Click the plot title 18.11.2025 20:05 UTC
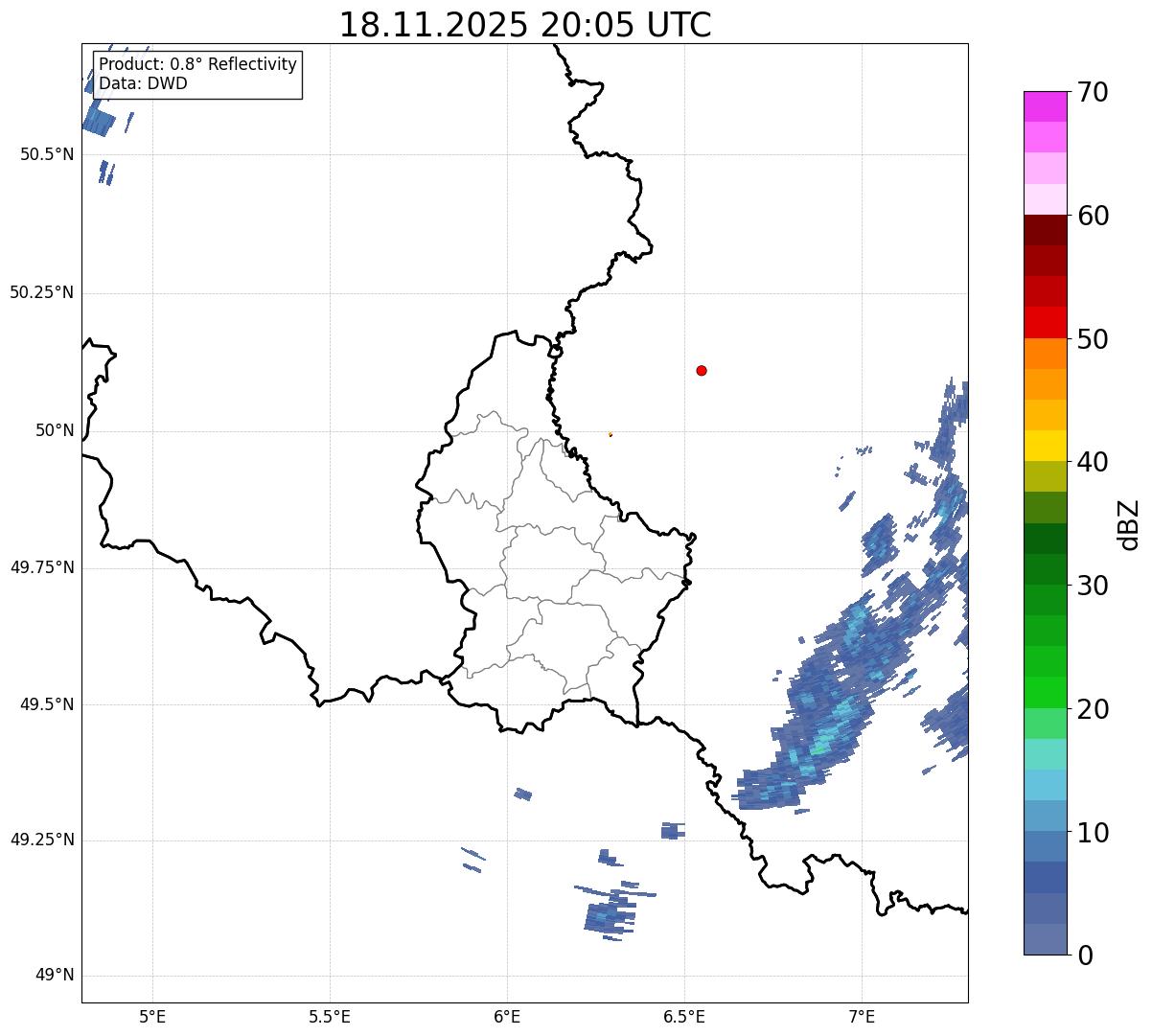Viewport: 1152px width, 1036px height. pyautogui.click(x=525, y=25)
